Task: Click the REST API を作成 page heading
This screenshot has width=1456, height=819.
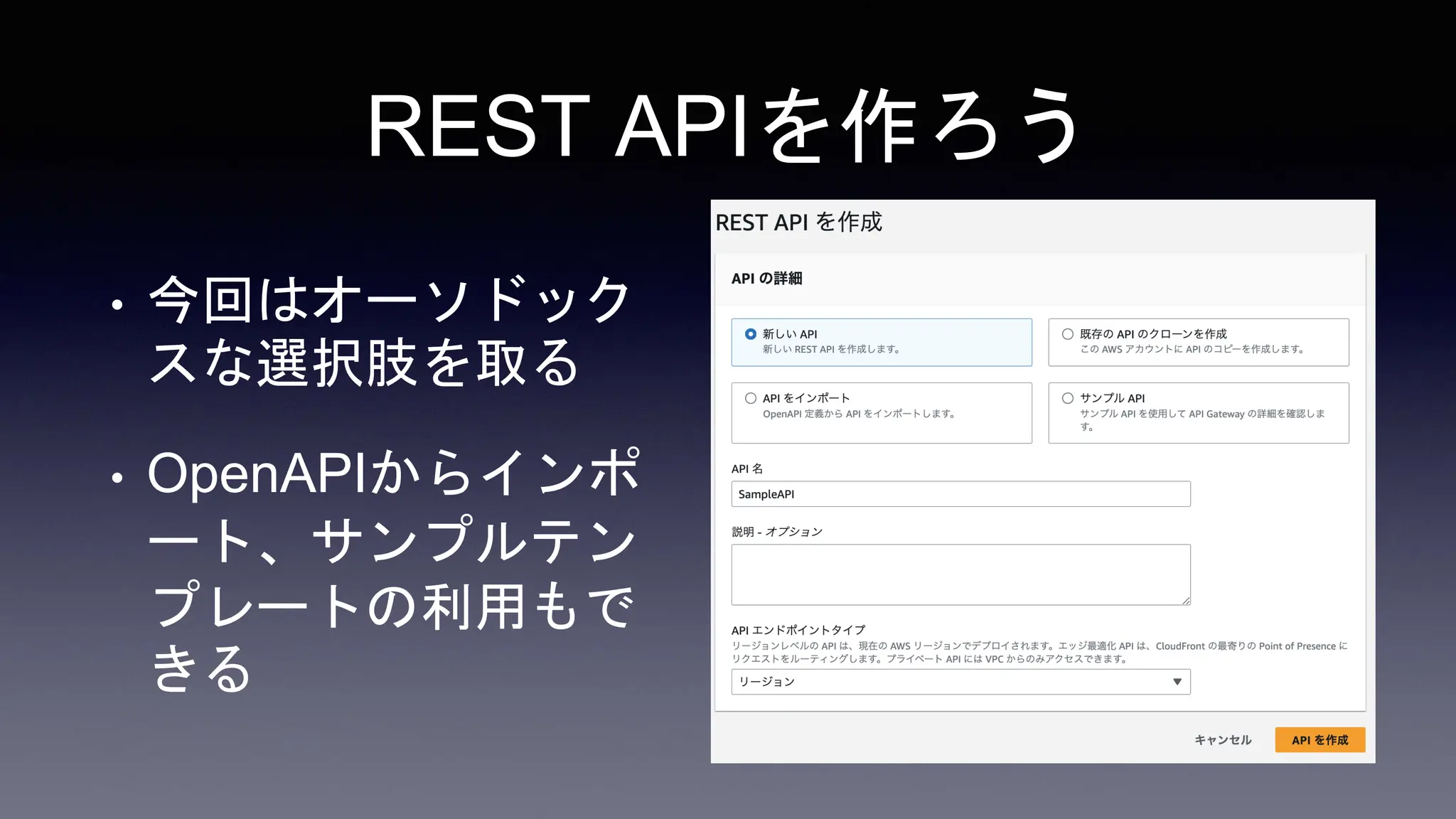Action: tap(798, 223)
